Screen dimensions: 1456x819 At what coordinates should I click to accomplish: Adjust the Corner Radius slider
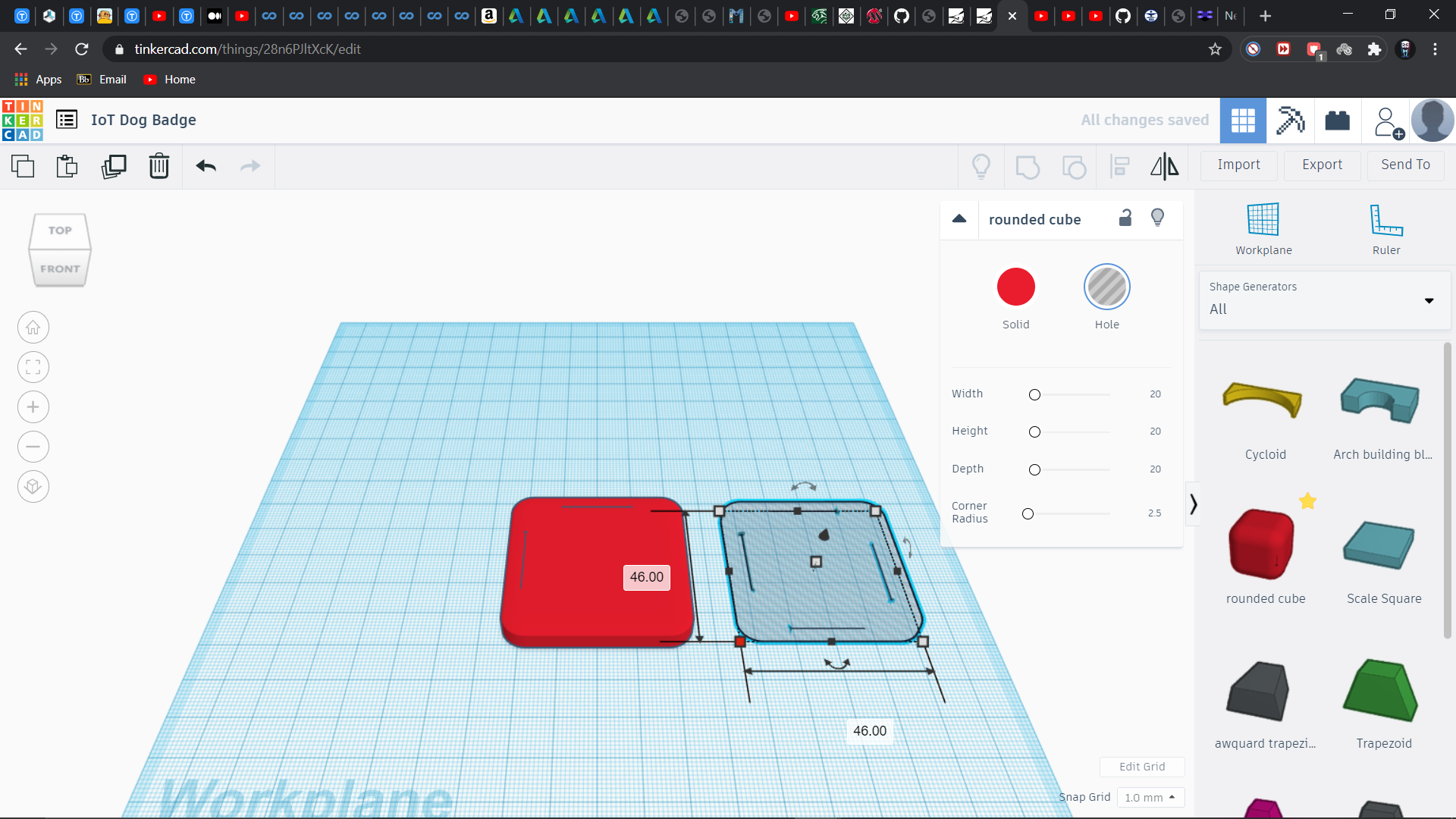(1028, 514)
